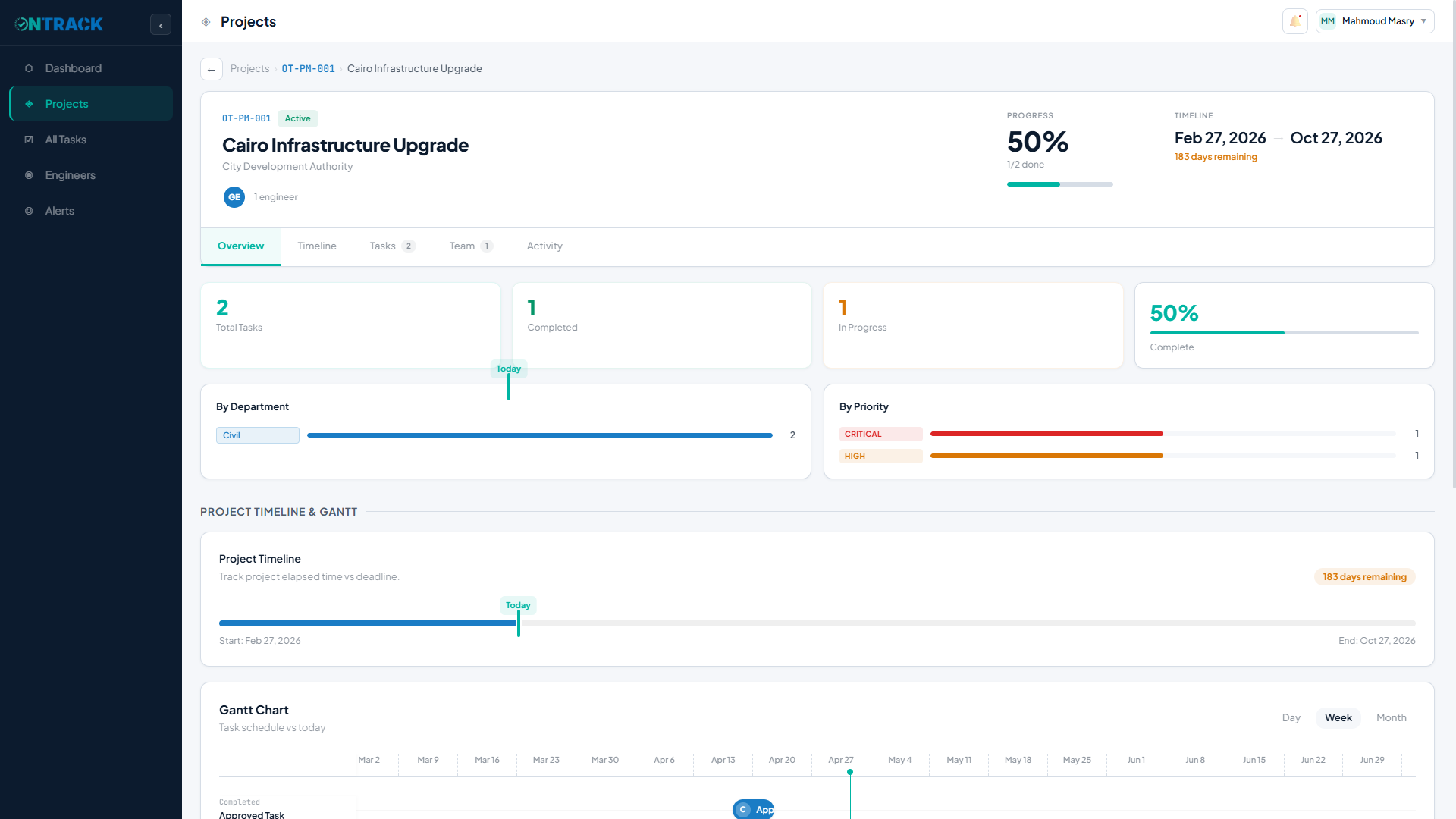Switch to the Tasks tab
The image size is (1456, 819).
pos(392,246)
